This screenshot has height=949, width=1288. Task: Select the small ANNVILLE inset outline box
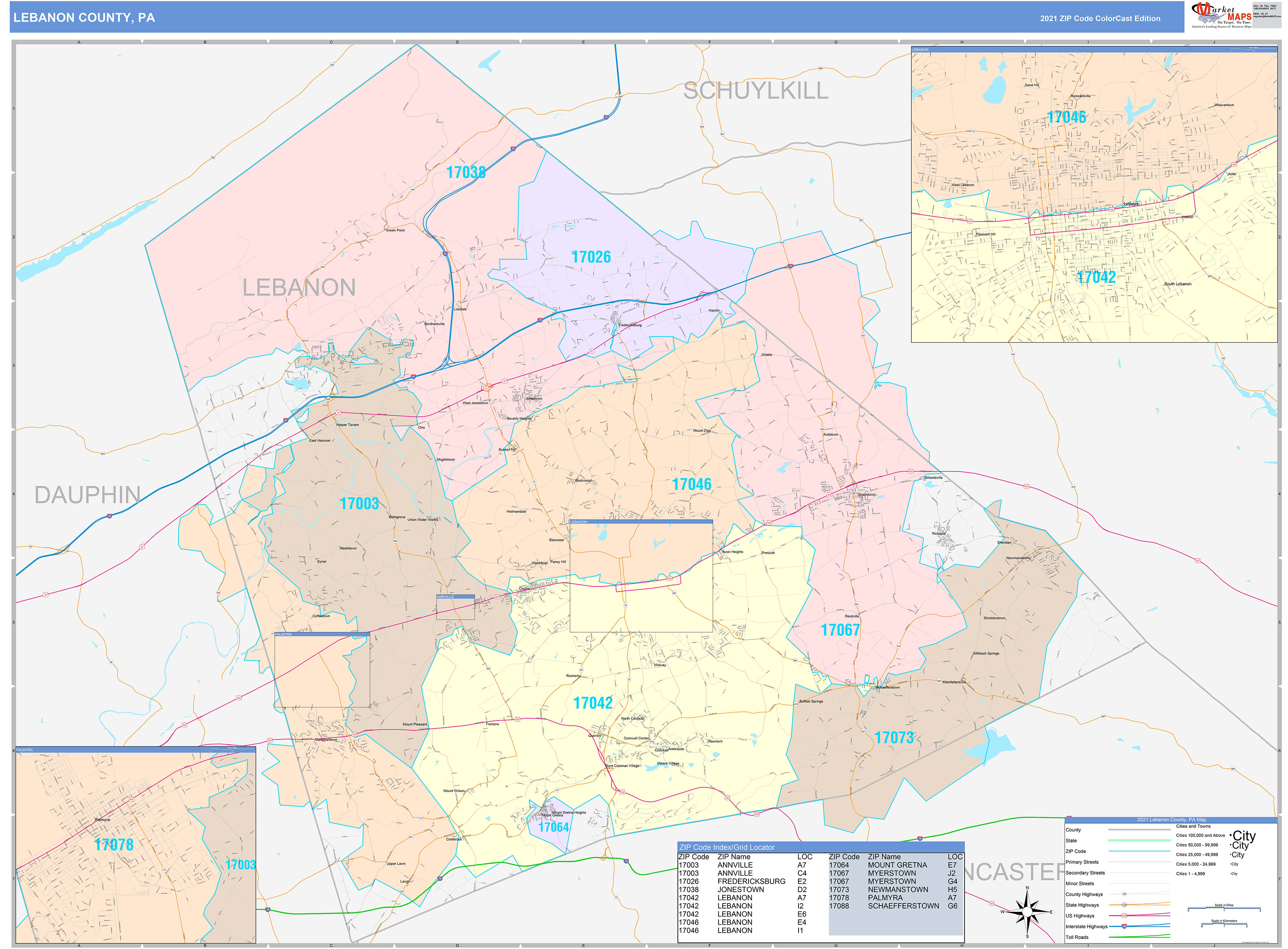pyautogui.click(x=455, y=607)
